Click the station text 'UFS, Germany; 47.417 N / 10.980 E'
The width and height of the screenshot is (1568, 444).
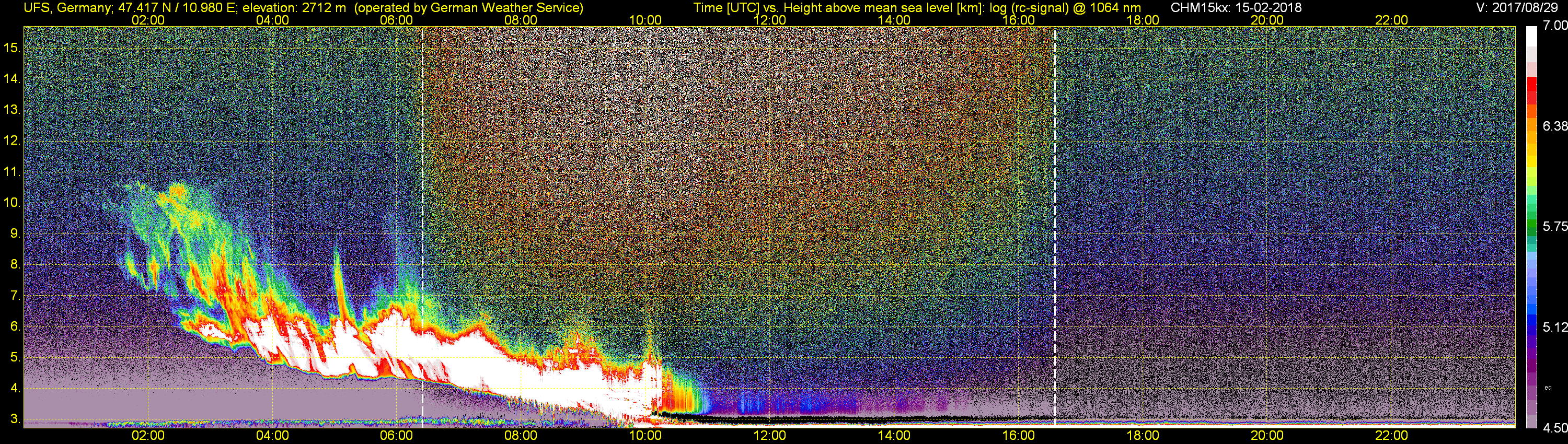point(129,8)
